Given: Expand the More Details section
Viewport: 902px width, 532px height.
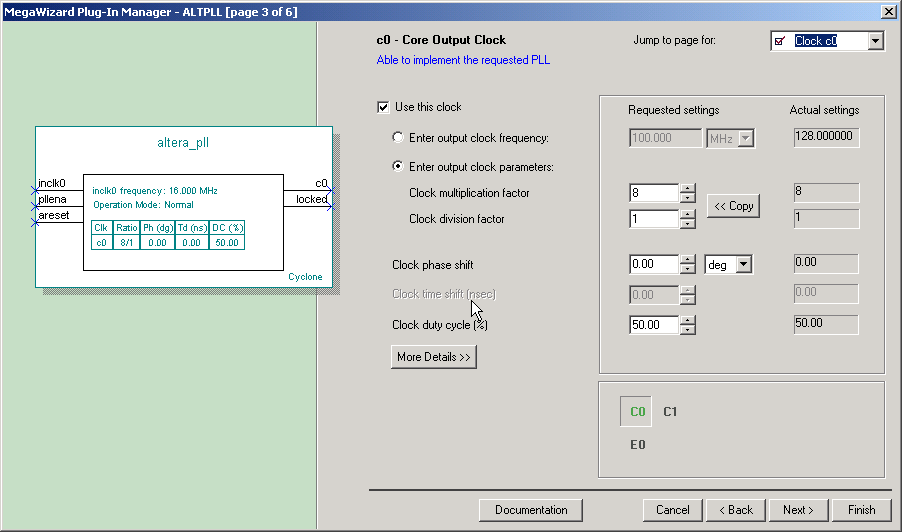Looking at the screenshot, I should pos(433,357).
